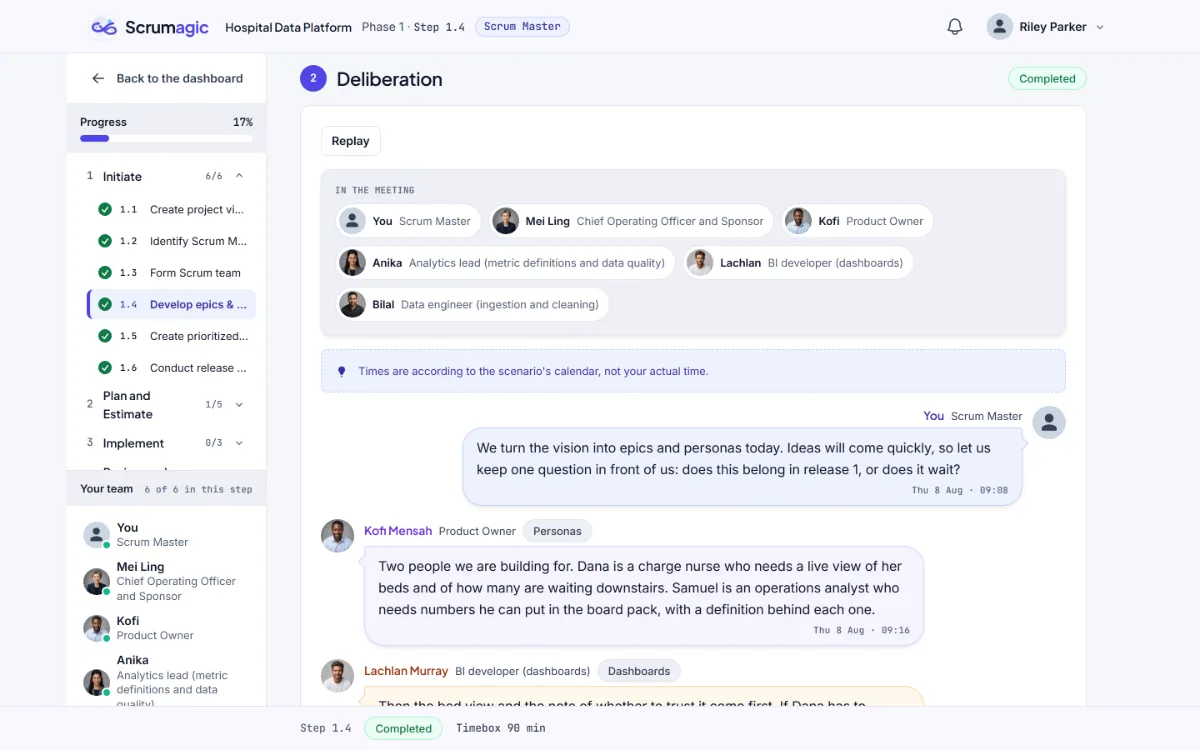
Task: Select Anika in Your team list
Action: tap(166, 681)
